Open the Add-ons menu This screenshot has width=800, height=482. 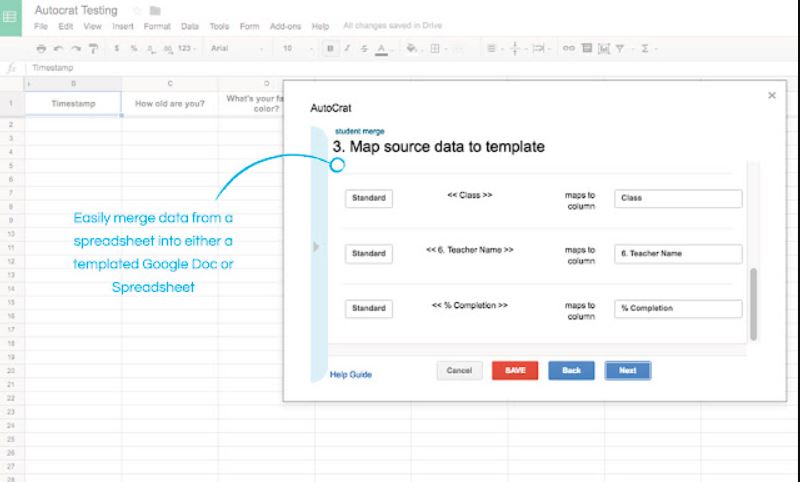[x=285, y=26]
